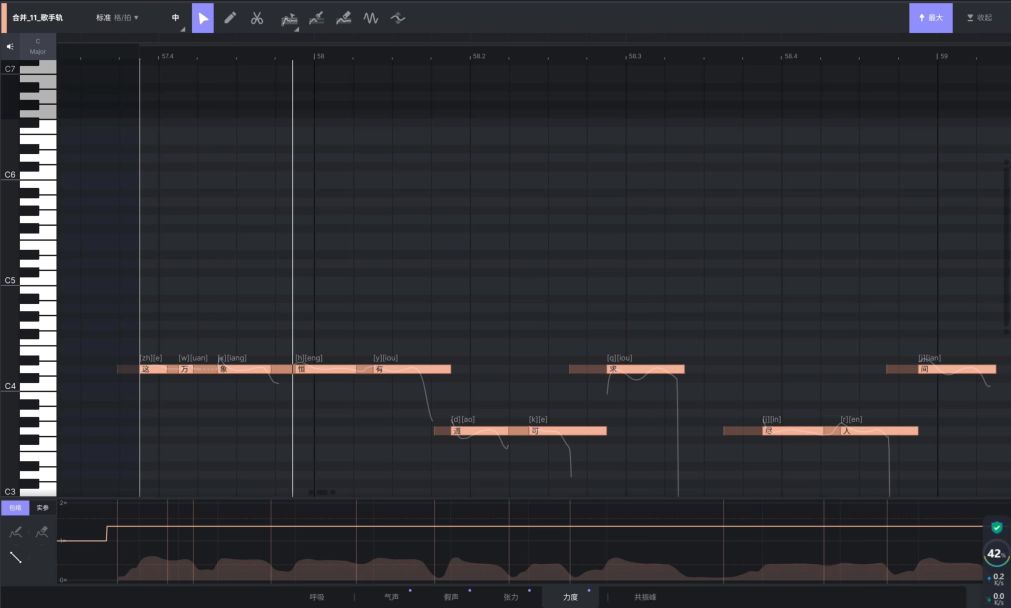Click the 最大 maximize panel button
Viewport: 1011px width, 608px height.
click(930, 18)
